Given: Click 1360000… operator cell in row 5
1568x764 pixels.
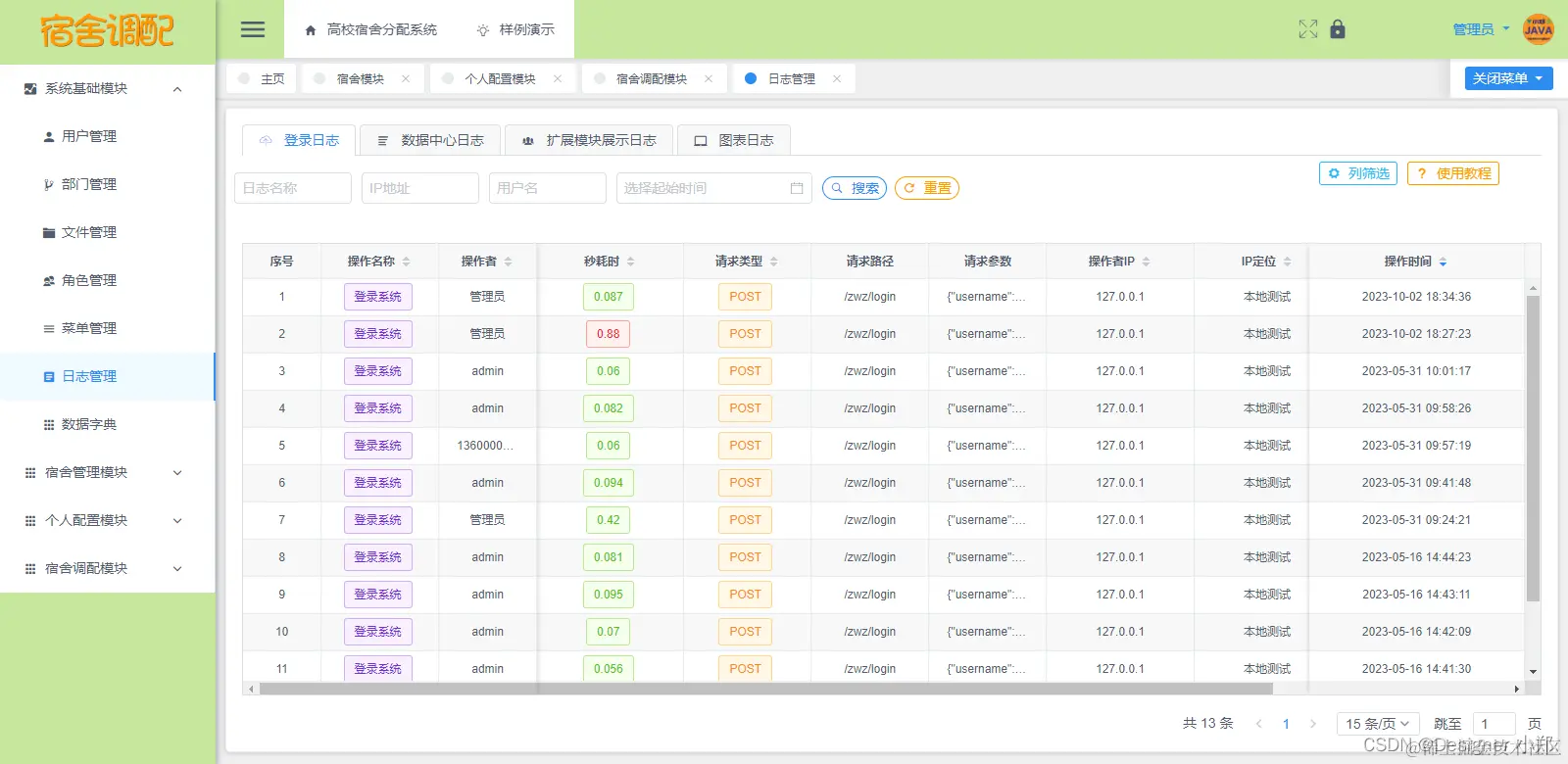Looking at the screenshot, I should pyautogui.click(x=485, y=446).
